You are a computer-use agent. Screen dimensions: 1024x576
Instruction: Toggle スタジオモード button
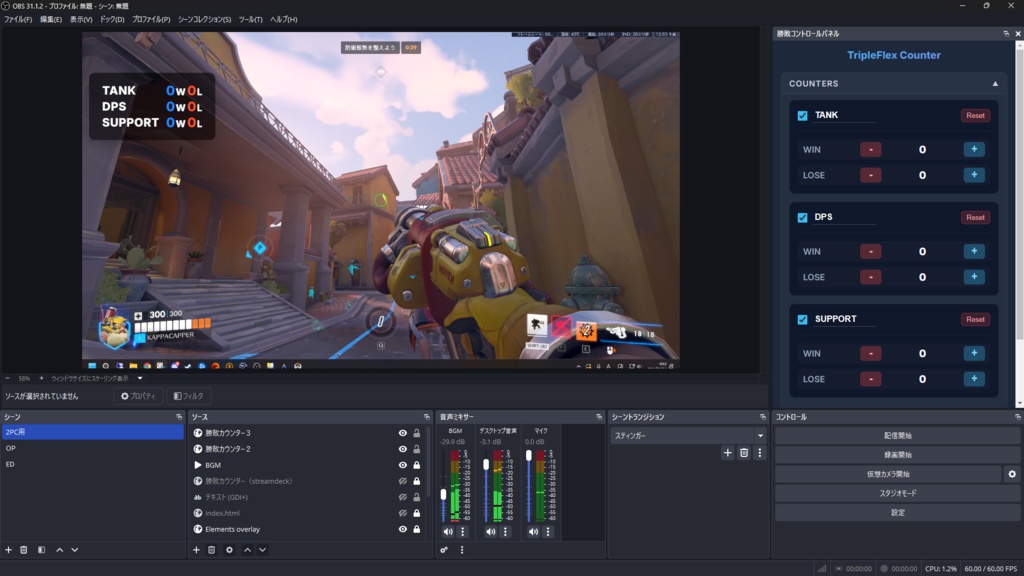point(897,493)
